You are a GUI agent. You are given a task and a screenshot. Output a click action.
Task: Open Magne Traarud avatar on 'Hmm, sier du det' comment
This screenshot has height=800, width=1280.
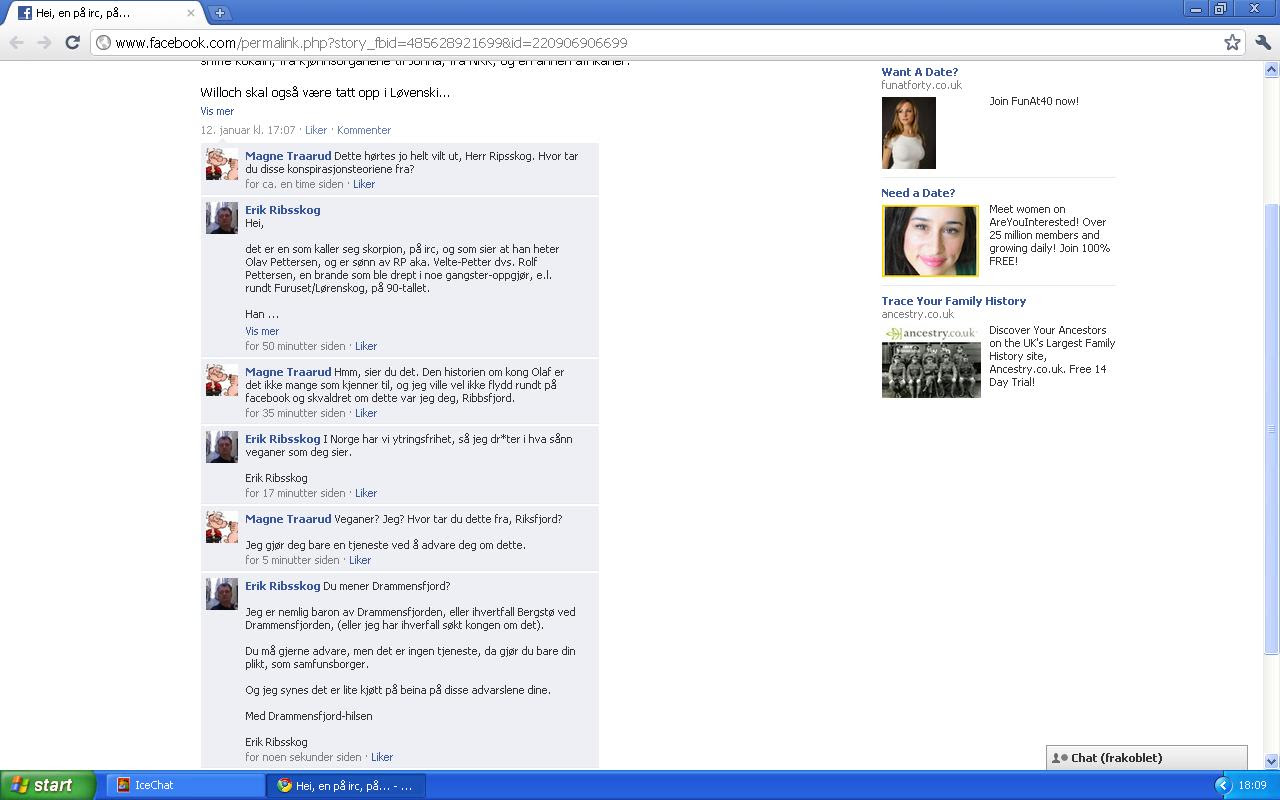[x=222, y=380]
